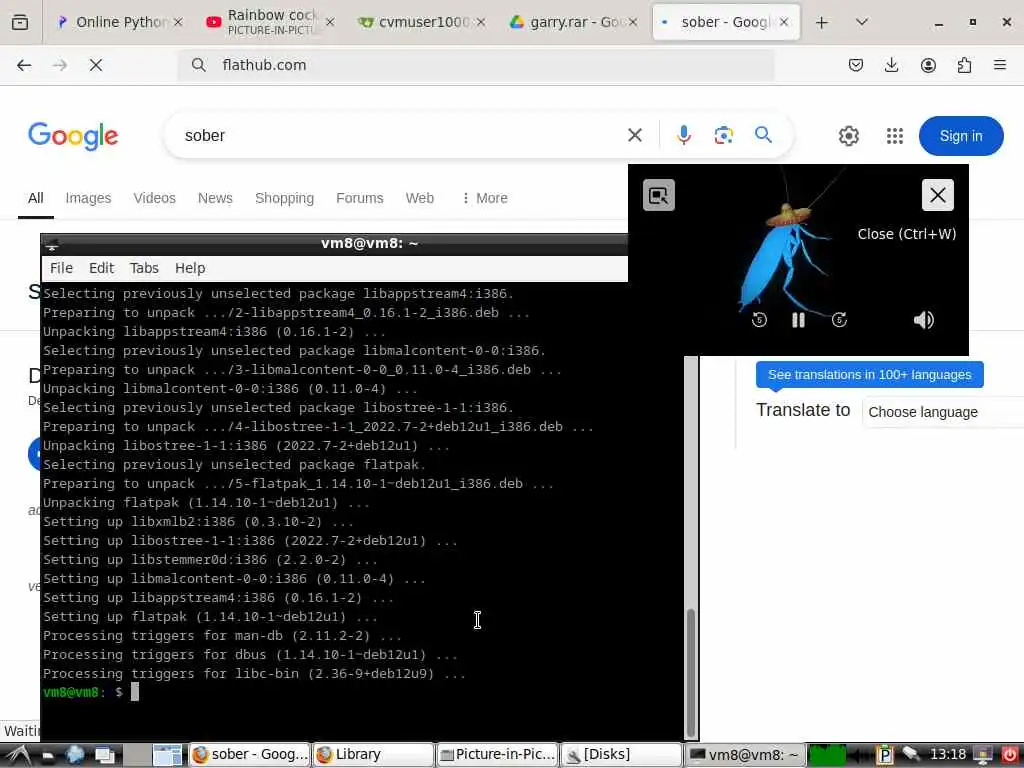The width and height of the screenshot is (1024, 768).
Task: Click the Sign in button
Action: pyautogui.click(x=961, y=136)
